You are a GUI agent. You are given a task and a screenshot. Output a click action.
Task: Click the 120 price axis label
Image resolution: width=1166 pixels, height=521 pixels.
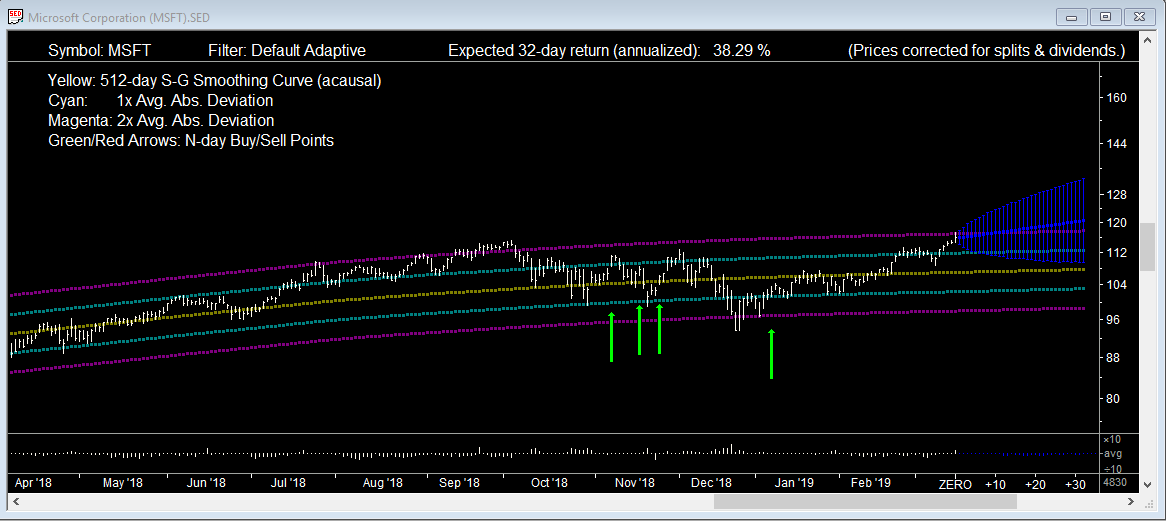click(1118, 222)
